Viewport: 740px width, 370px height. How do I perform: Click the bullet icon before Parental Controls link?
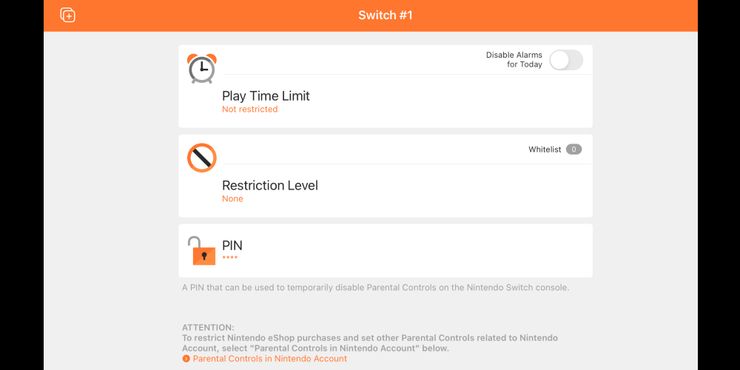click(x=186, y=359)
